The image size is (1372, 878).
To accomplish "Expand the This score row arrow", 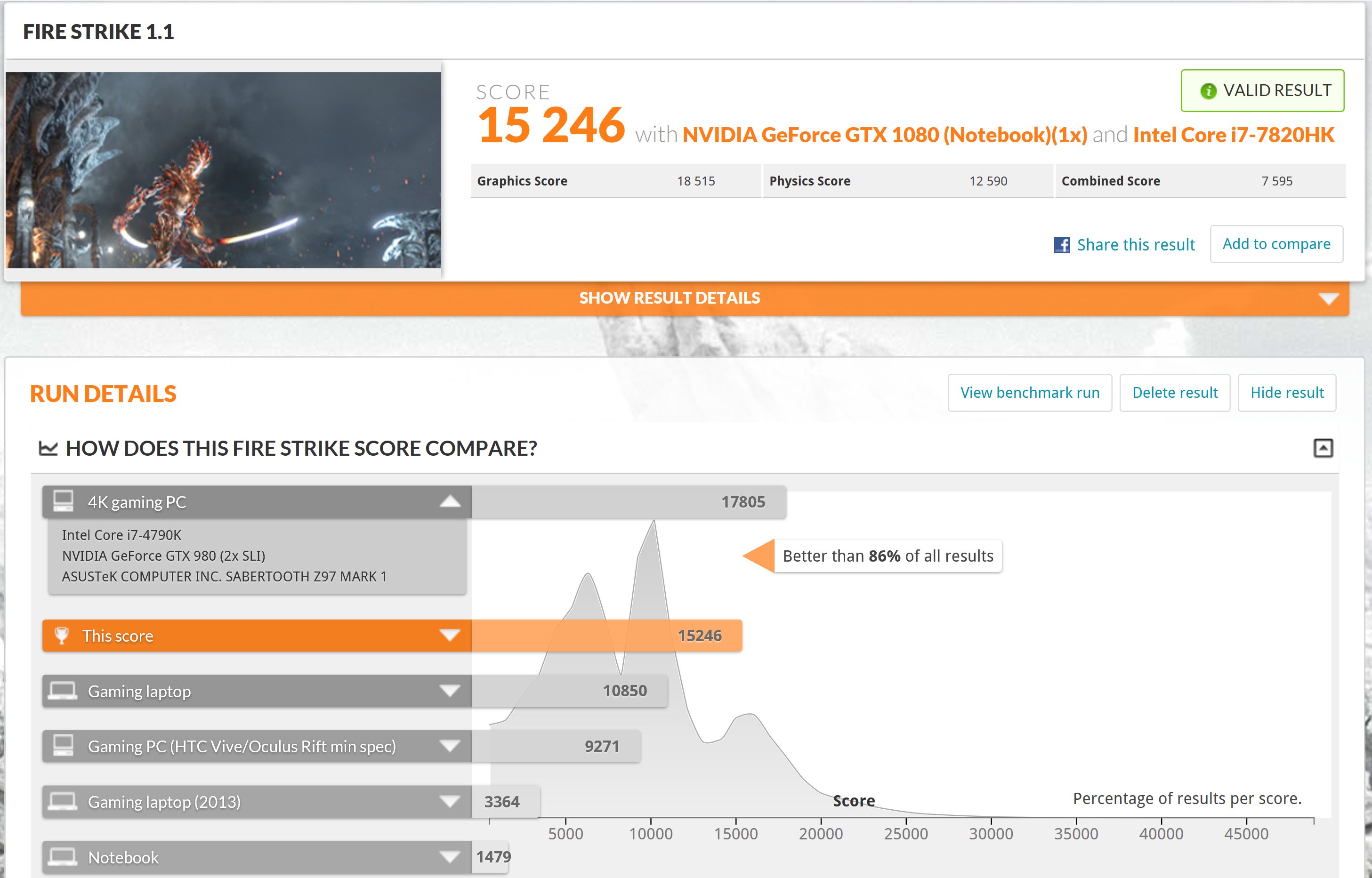I will 450,635.
